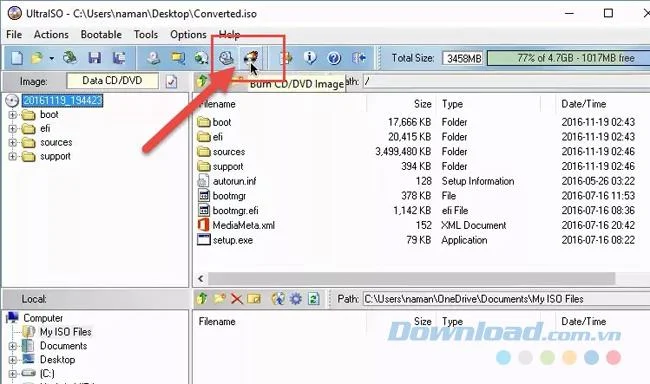
Task: Click the green refresh icon in Local toolbar
Action: 314,299
